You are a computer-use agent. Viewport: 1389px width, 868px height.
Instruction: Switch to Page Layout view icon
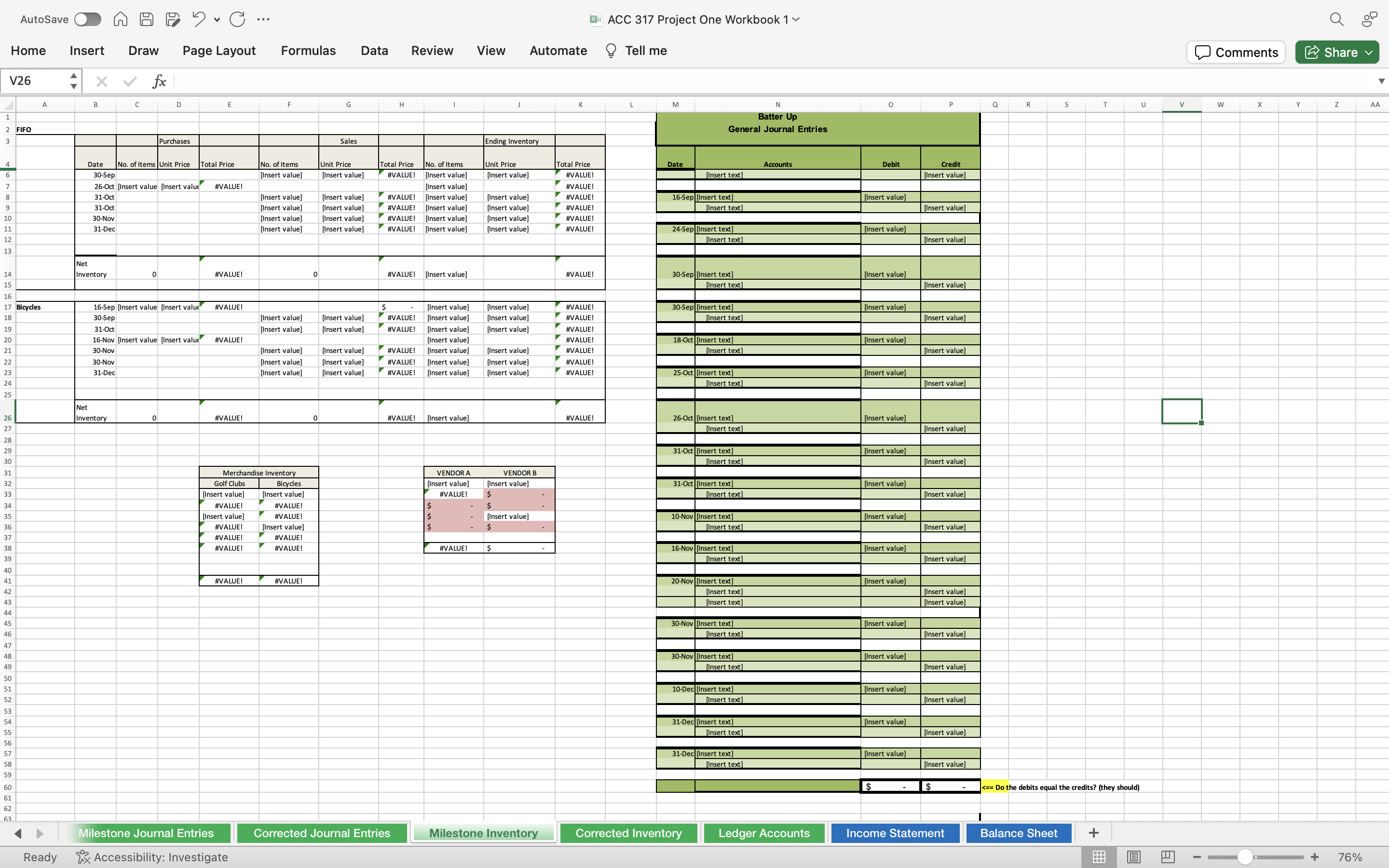pyautogui.click(x=1133, y=856)
